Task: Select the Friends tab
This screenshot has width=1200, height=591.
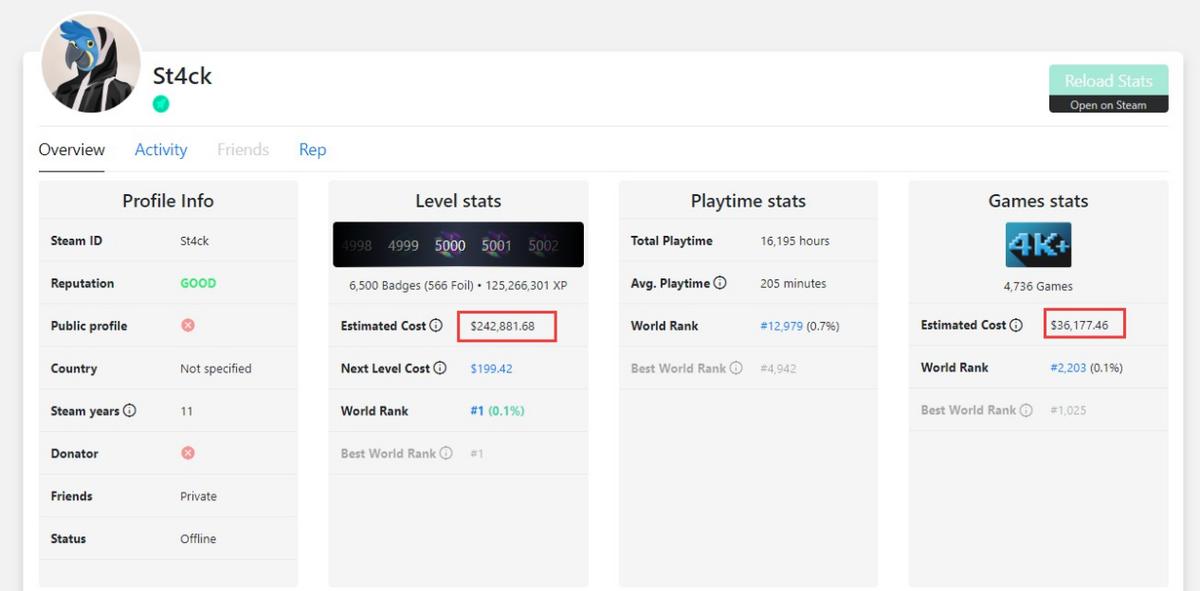Action: click(x=243, y=149)
